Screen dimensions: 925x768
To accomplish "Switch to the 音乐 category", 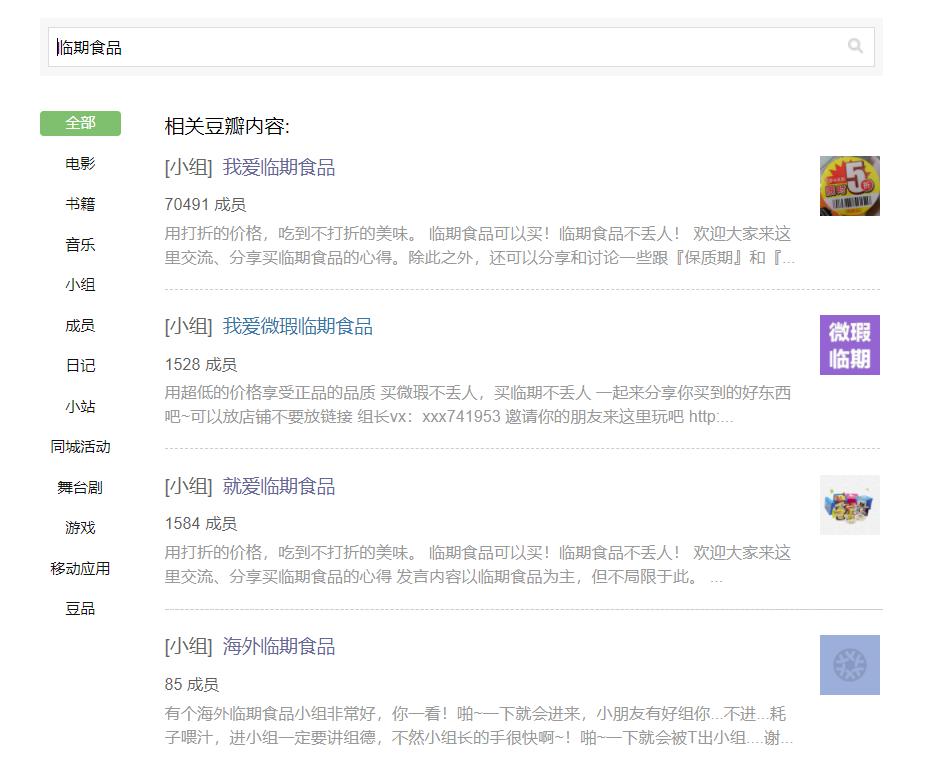I will tap(80, 245).
